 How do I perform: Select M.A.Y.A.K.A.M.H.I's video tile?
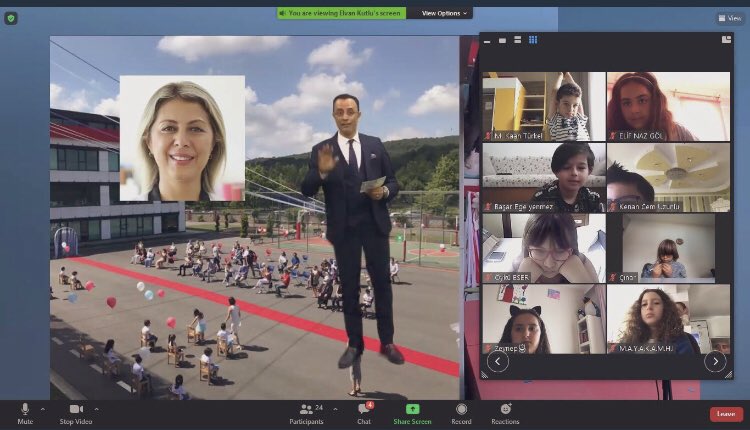pos(669,319)
